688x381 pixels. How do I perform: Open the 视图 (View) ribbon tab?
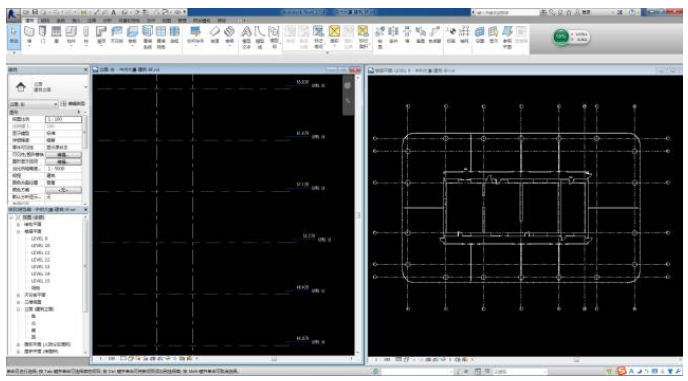(x=167, y=20)
